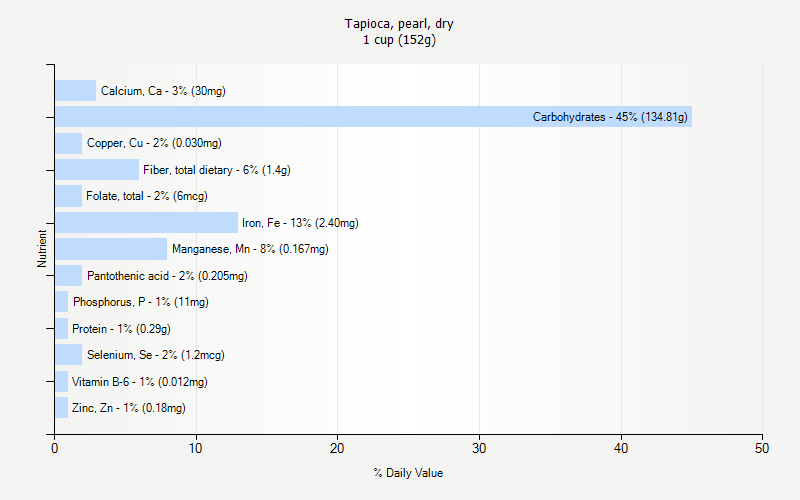800x500 pixels.
Task: Click the blue bar left of Manganese label
Action: [x=111, y=249]
